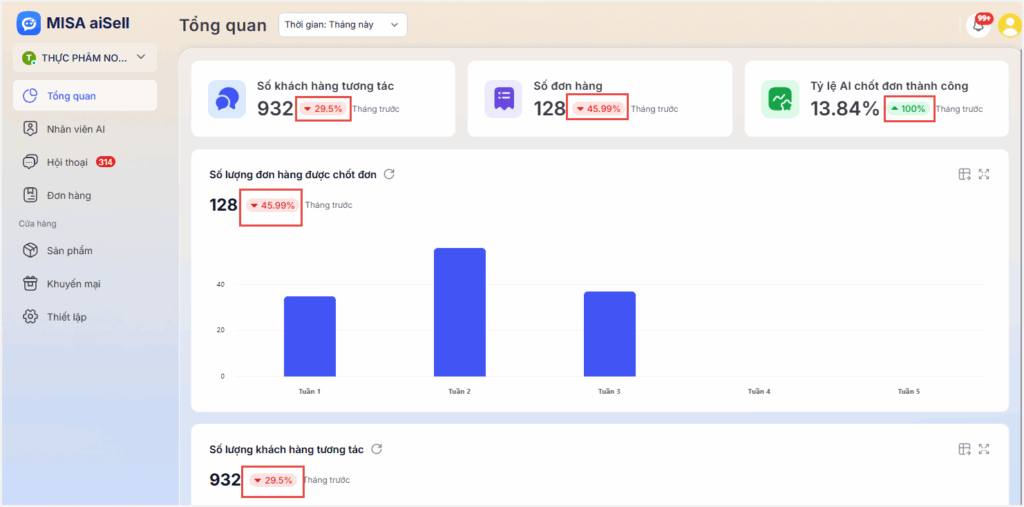
Task: Open Hội thoại conversations menu item
Action: (x=68, y=162)
